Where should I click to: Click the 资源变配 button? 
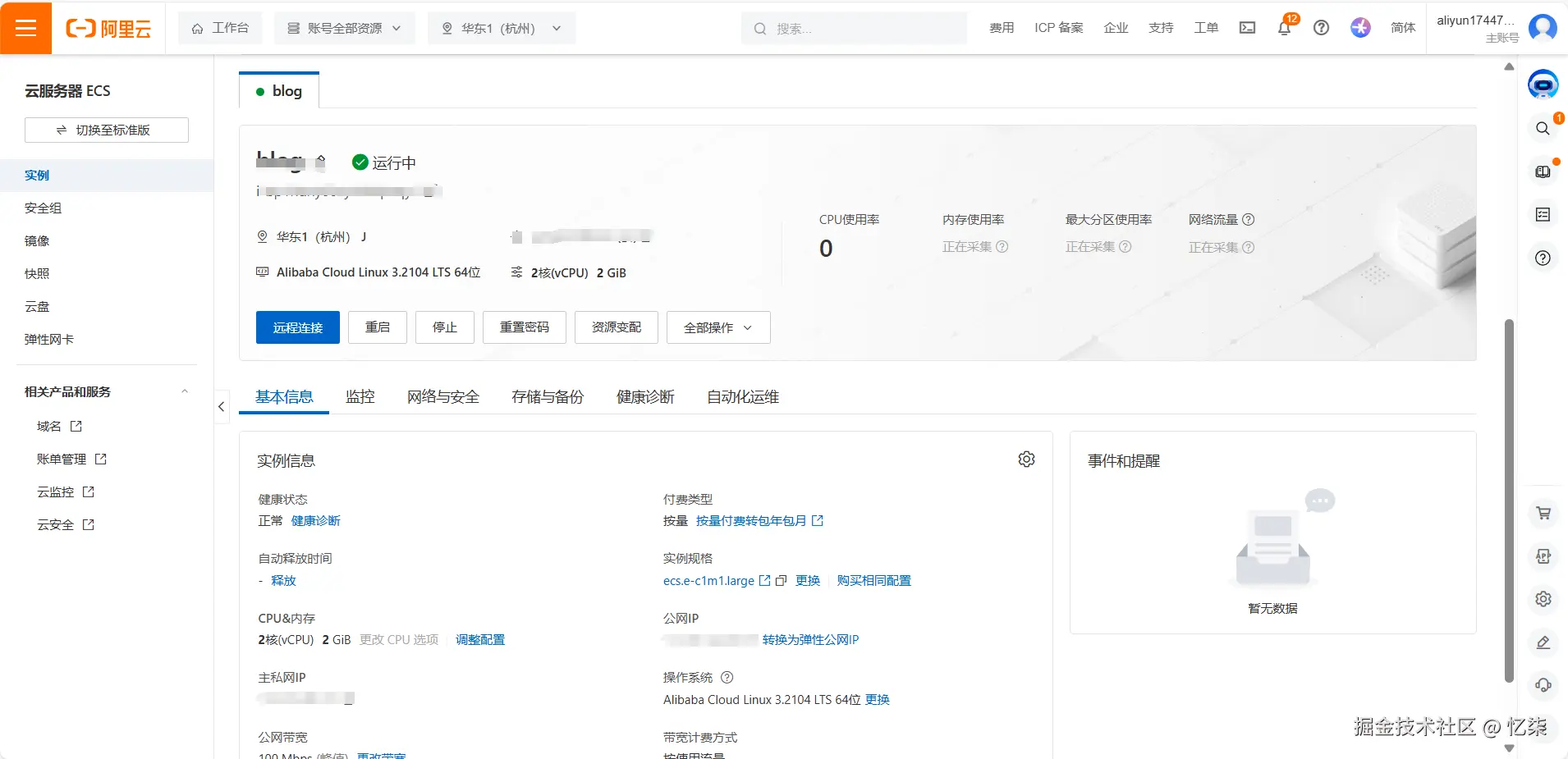point(617,327)
